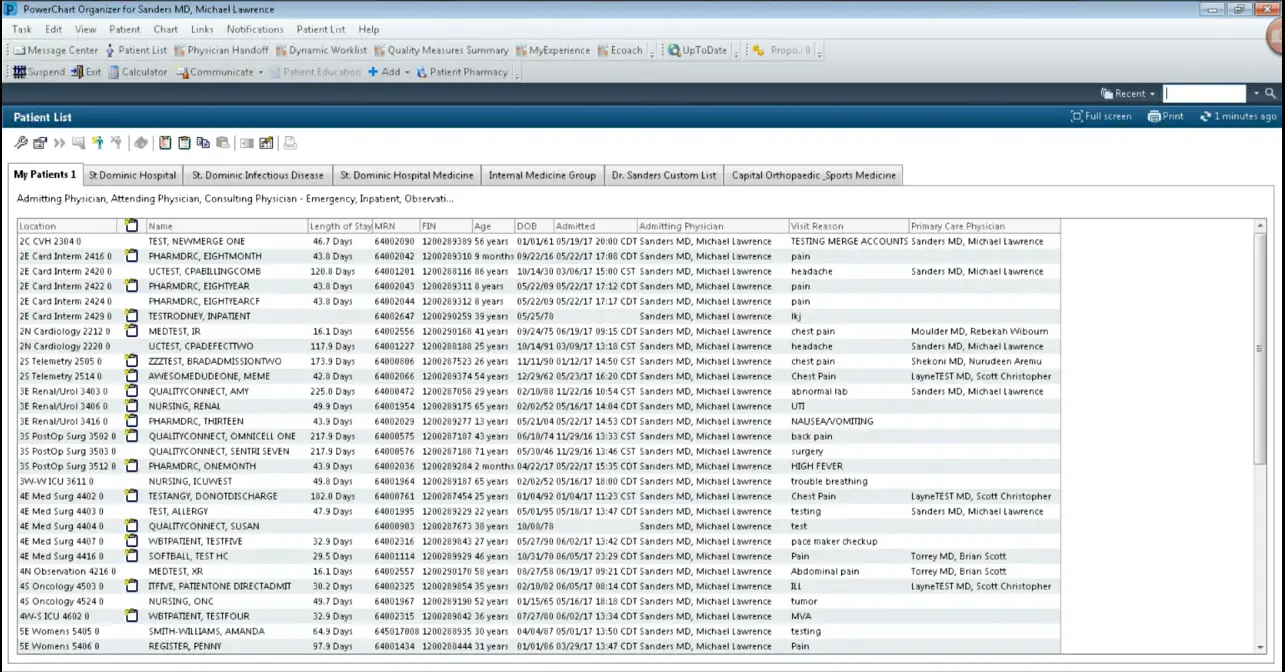Click the chart icon beside SOFTBALL, TEST HC
The height and width of the screenshot is (672, 1285).
132,556
